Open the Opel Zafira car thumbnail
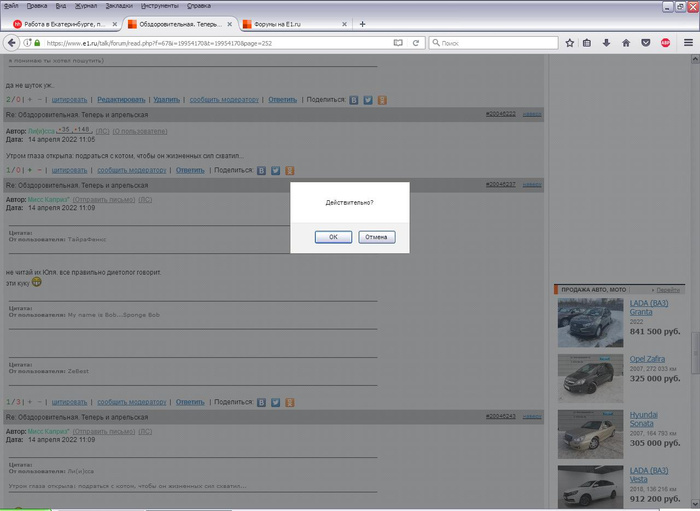Image resolution: width=700 pixels, height=511 pixels. pyautogui.click(x=590, y=377)
